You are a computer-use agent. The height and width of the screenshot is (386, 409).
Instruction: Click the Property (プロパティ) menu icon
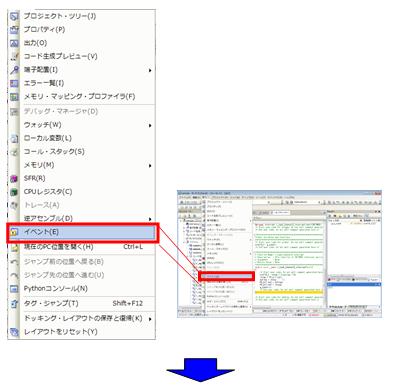click(14, 30)
